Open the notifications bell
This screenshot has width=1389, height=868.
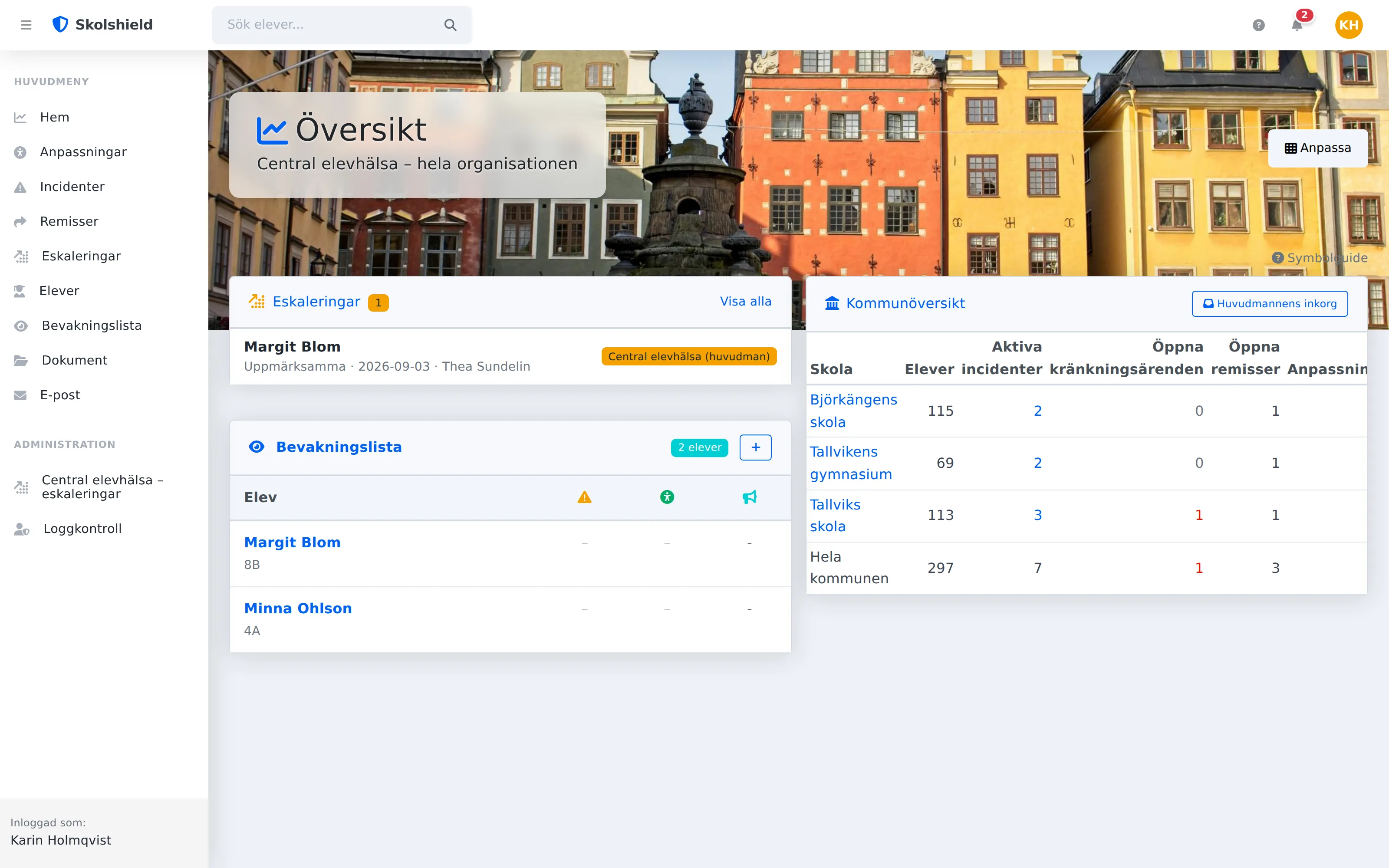(1297, 25)
